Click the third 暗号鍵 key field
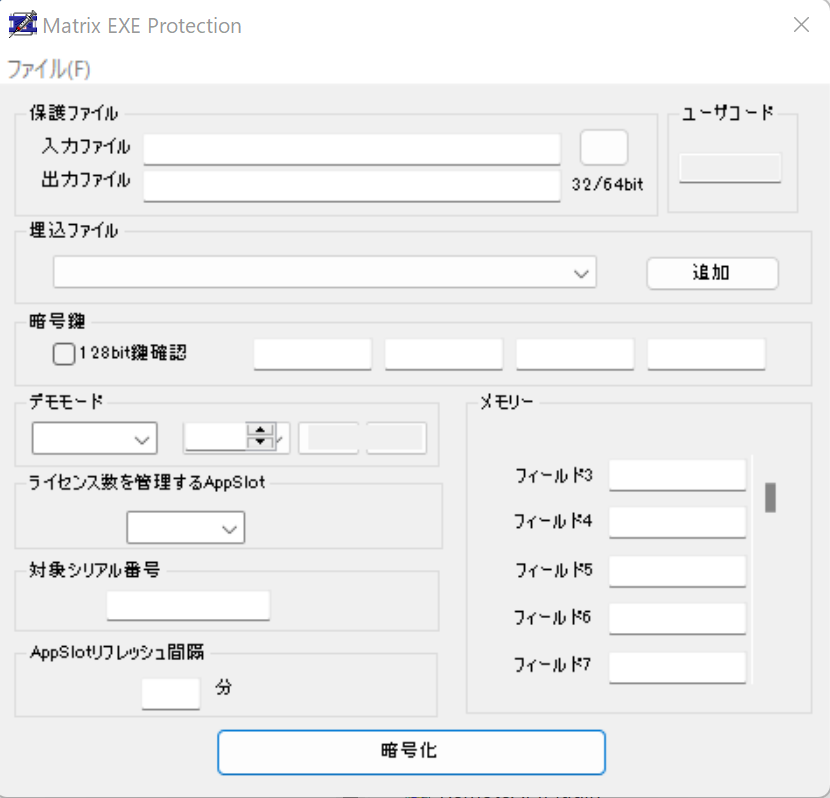Screen dimensions: 830x798 pos(575,354)
